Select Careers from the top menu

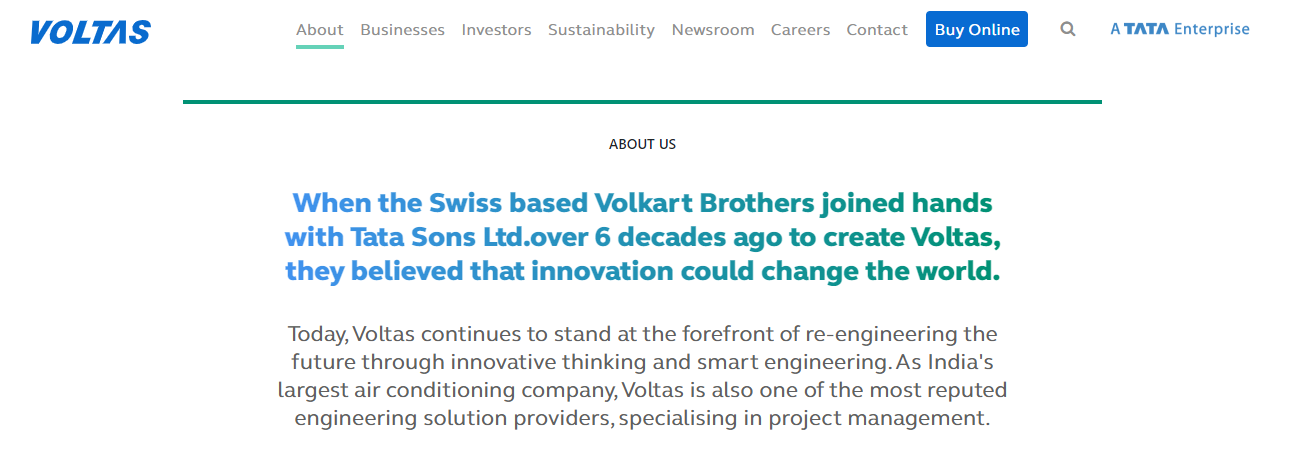pyautogui.click(x=800, y=30)
